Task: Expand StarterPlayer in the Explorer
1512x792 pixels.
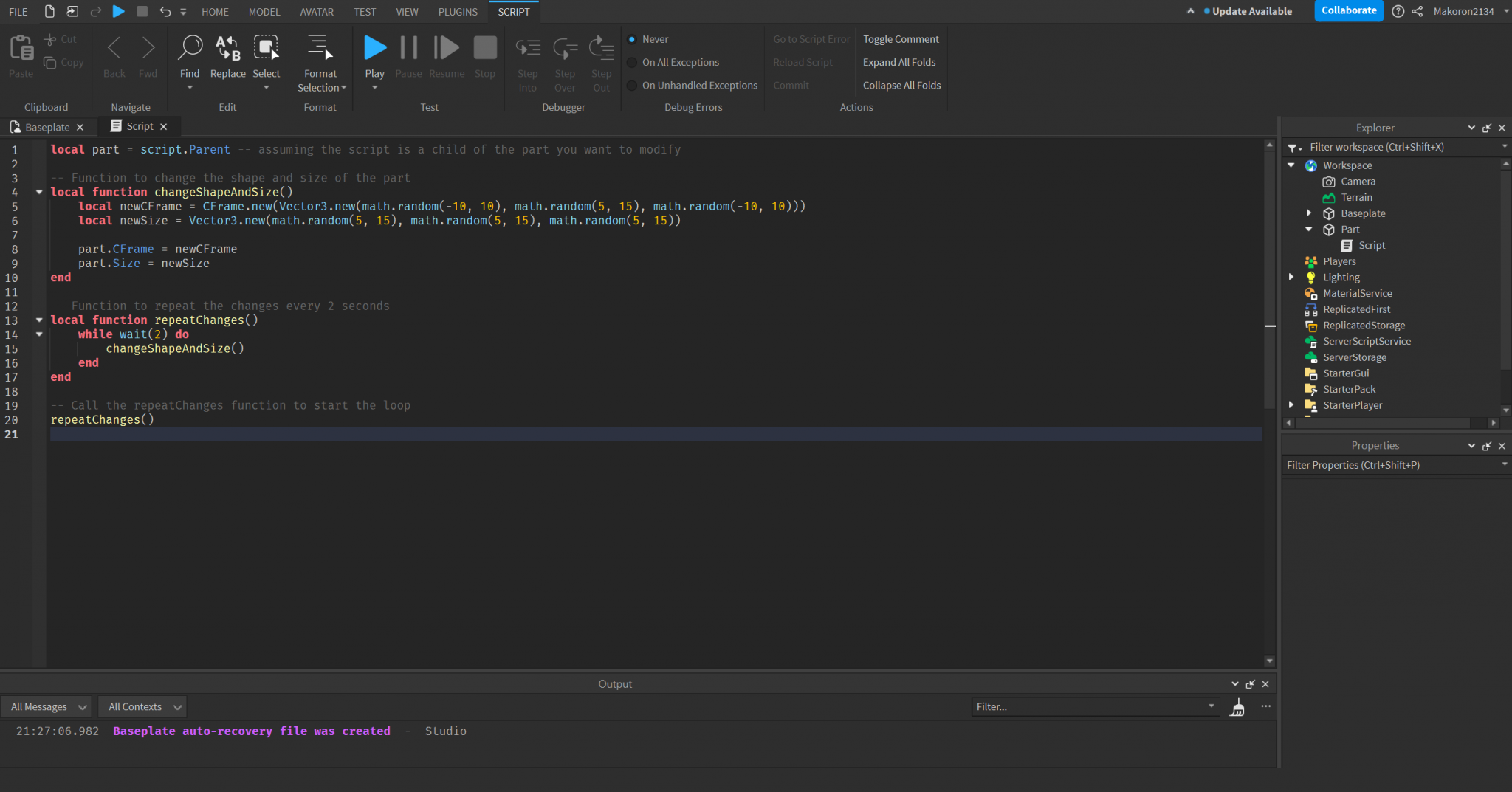Action: pos(1290,404)
